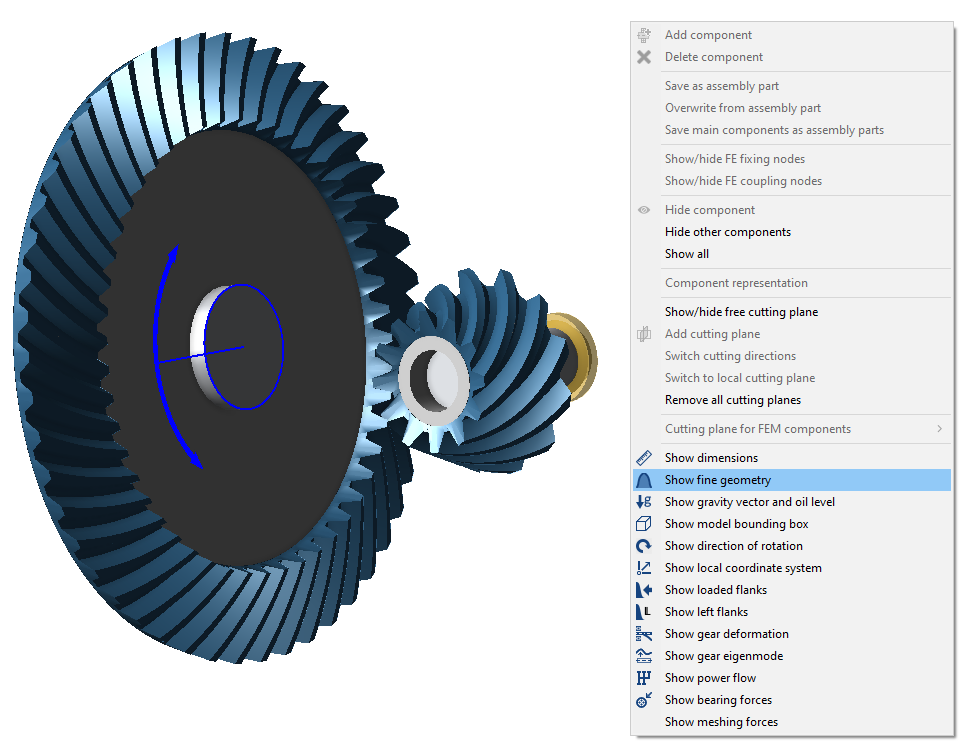Click the ruler icon beside Show dimensions
This screenshot has height=750, width=970.
click(644, 458)
